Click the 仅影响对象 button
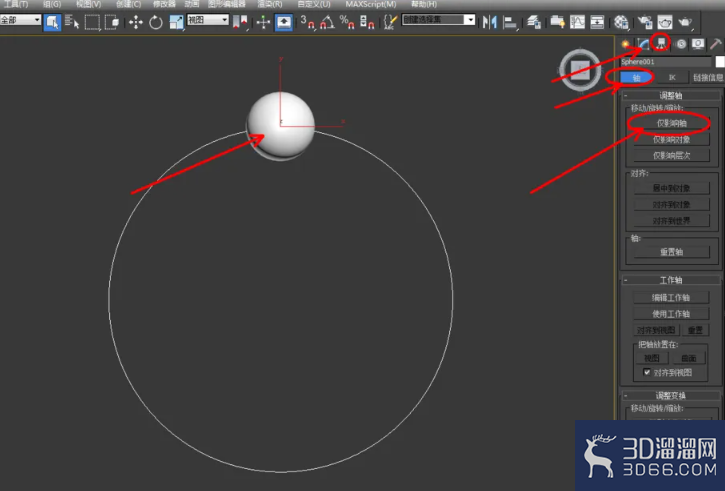The image size is (725, 491). click(671, 139)
